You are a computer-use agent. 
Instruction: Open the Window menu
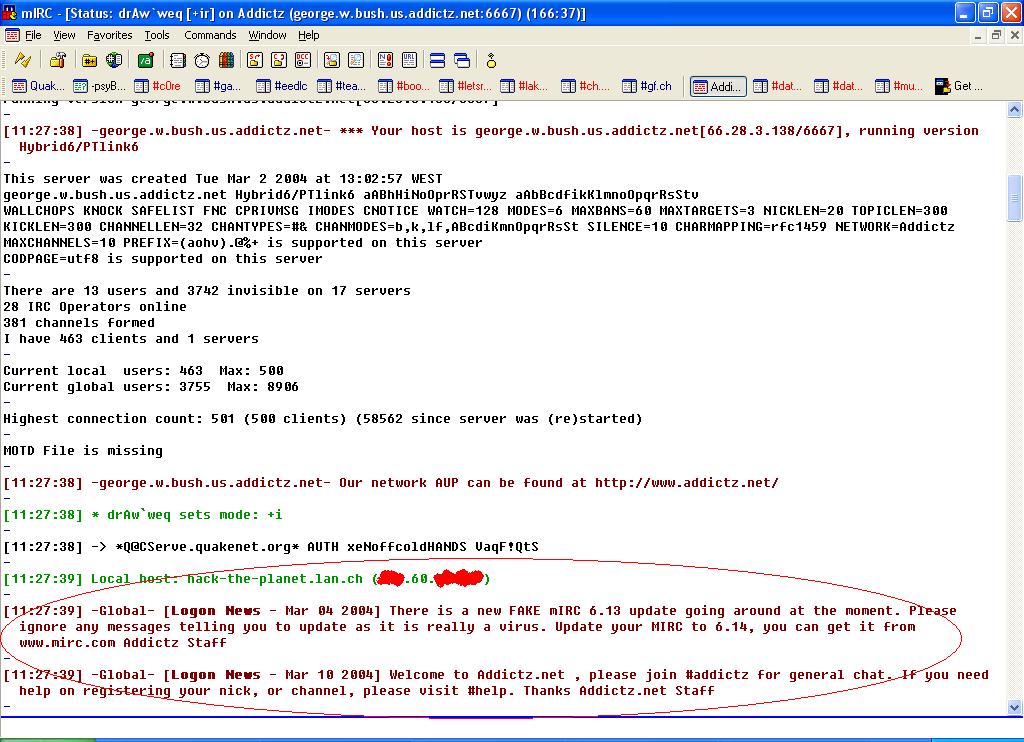(x=267, y=35)
